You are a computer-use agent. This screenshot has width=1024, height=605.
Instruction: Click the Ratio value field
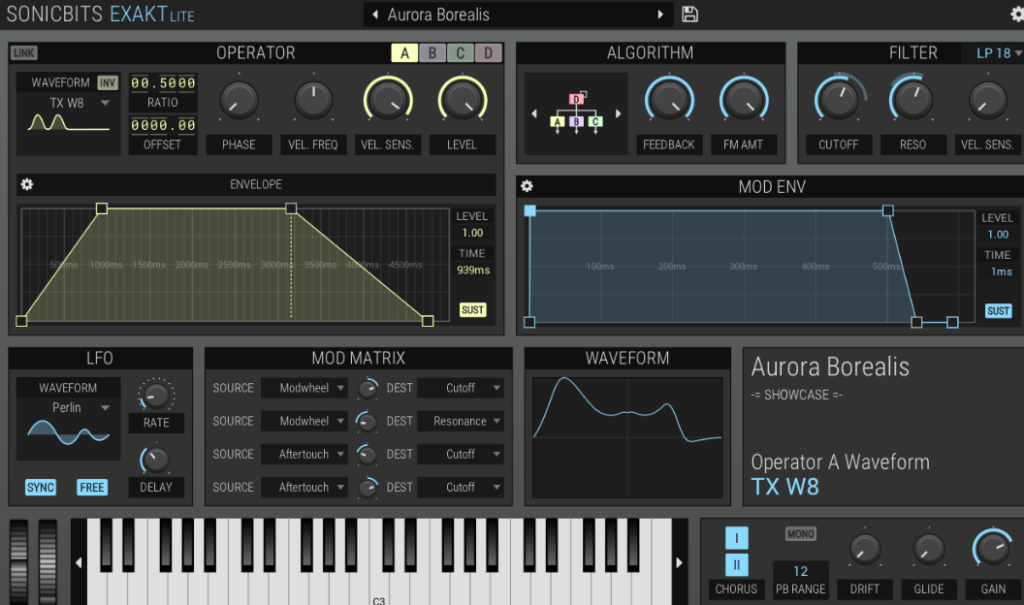click(163, 83)
